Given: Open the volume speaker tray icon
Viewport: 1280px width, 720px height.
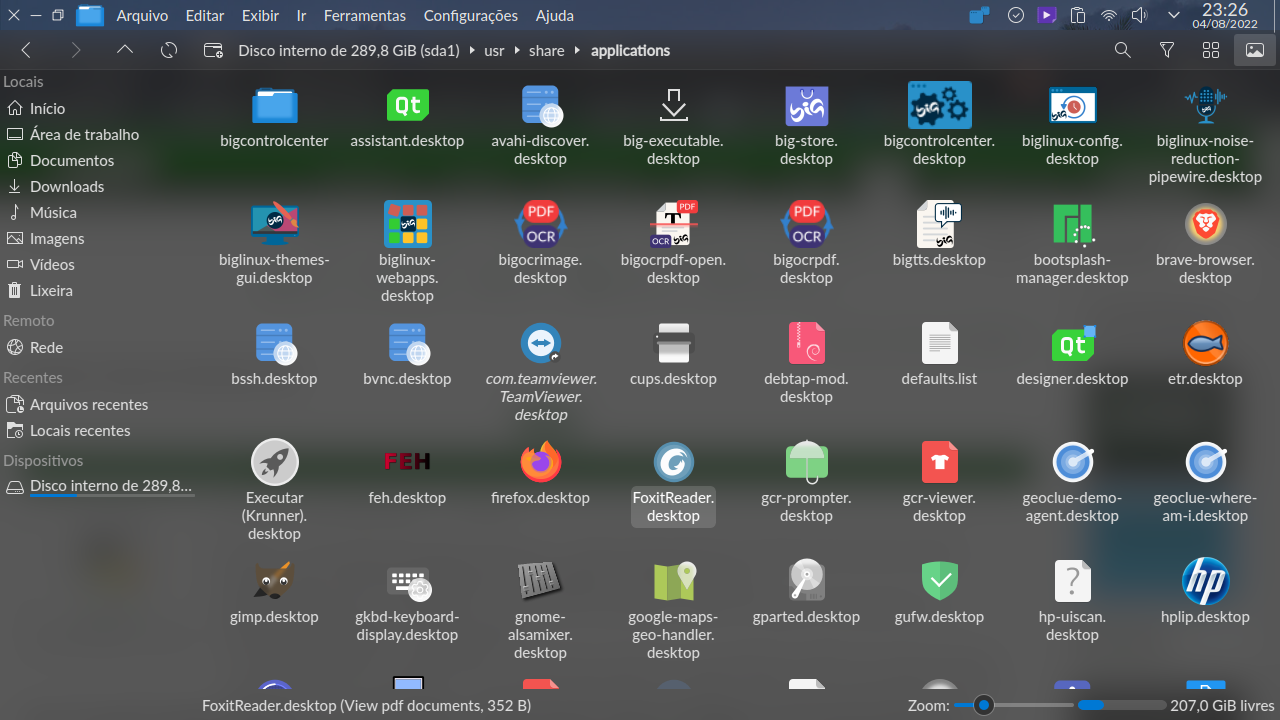Looking at the screenshot, I should click(1139, 16).
